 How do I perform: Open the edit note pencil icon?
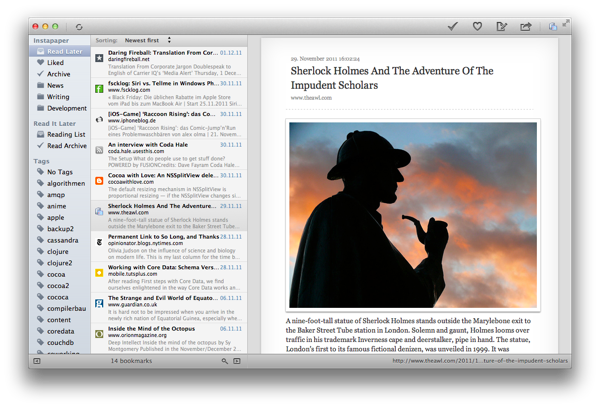(x=501, y=26)
